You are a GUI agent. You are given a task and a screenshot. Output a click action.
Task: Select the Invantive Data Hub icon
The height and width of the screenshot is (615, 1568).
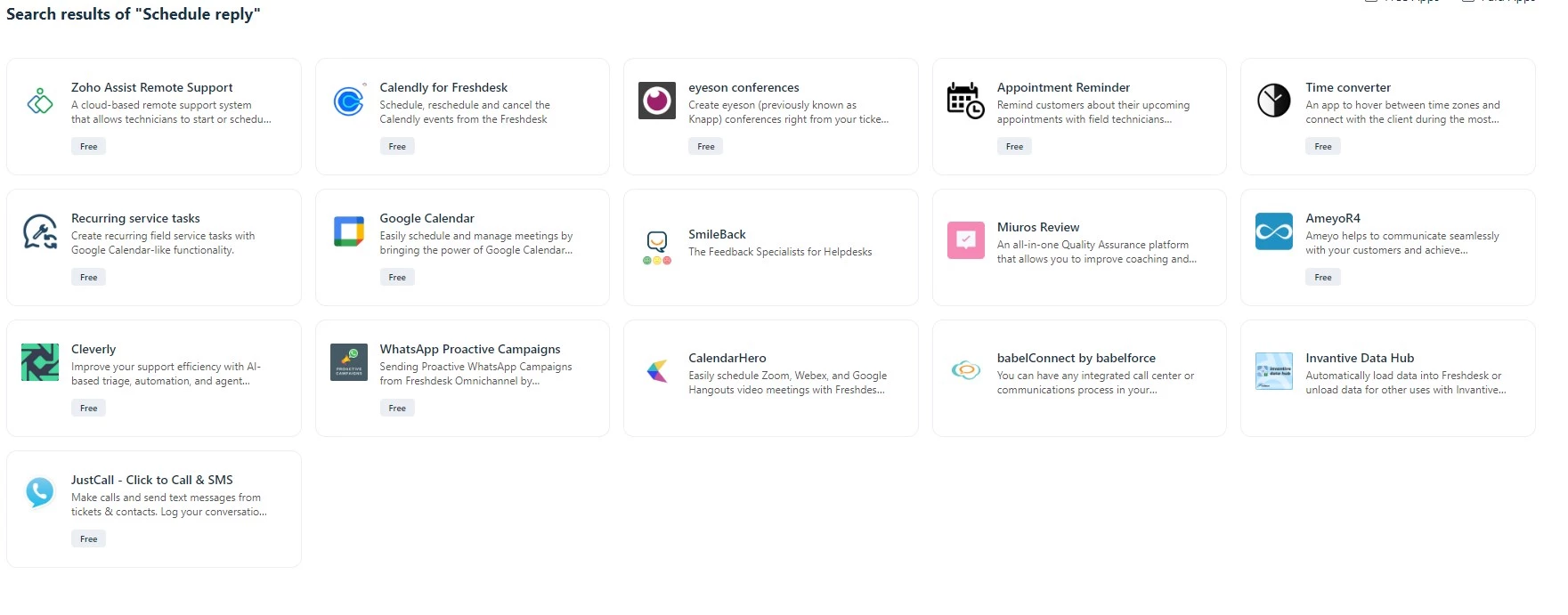[1274, 371]
